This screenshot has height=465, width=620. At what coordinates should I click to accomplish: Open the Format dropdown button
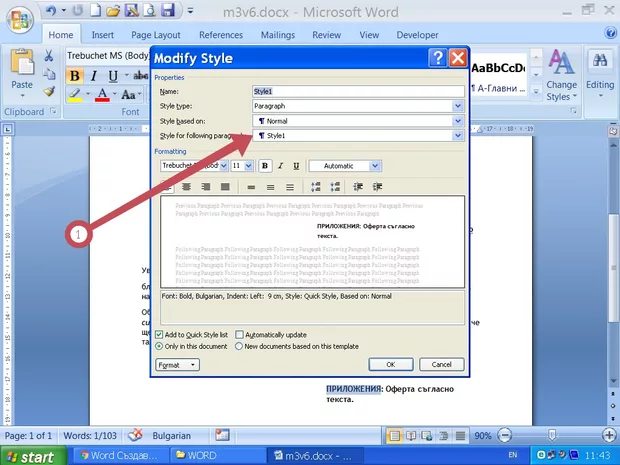pos(178,365)
